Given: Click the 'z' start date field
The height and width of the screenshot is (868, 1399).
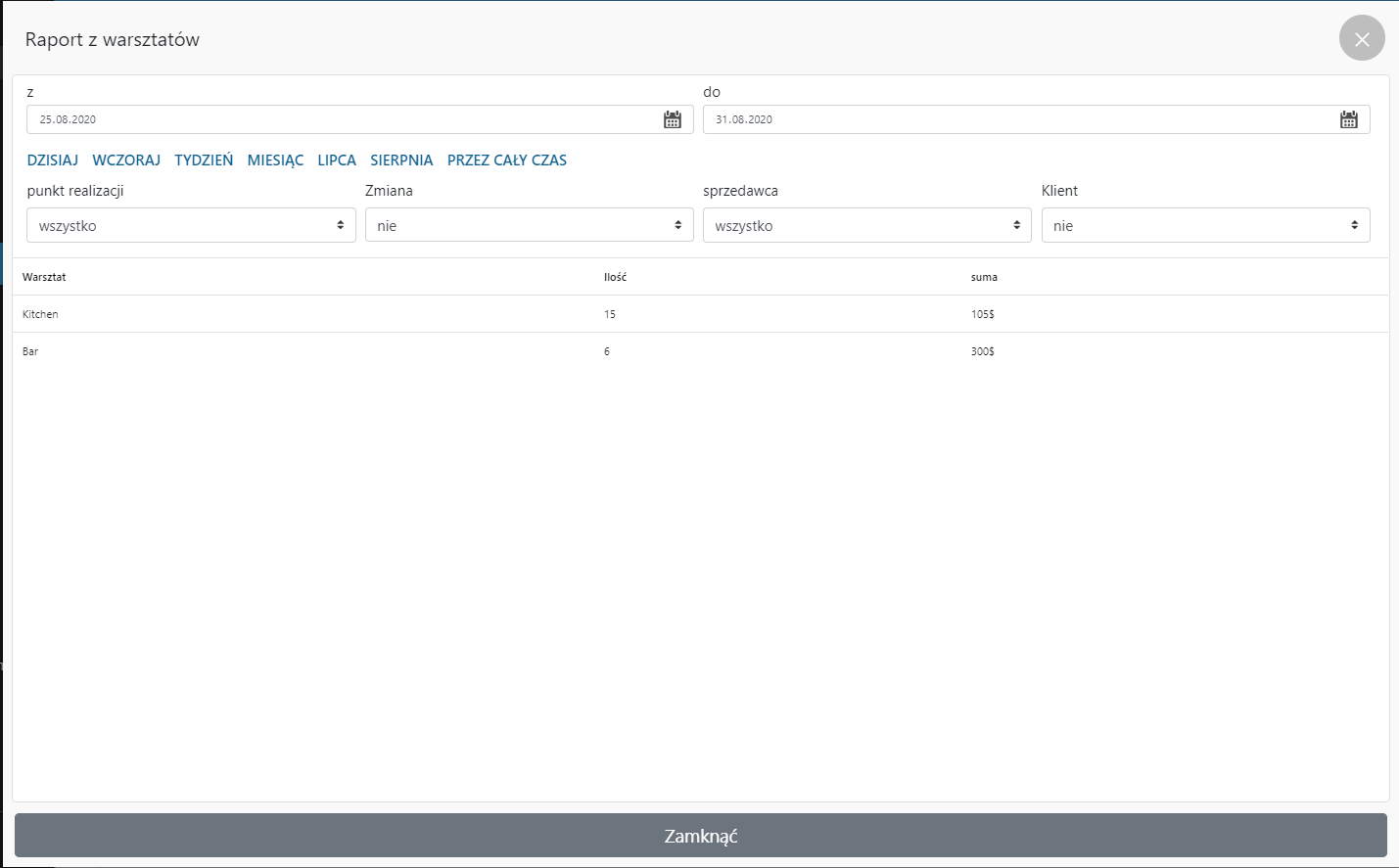Looking at the screenshot, I should coord(343,119).
